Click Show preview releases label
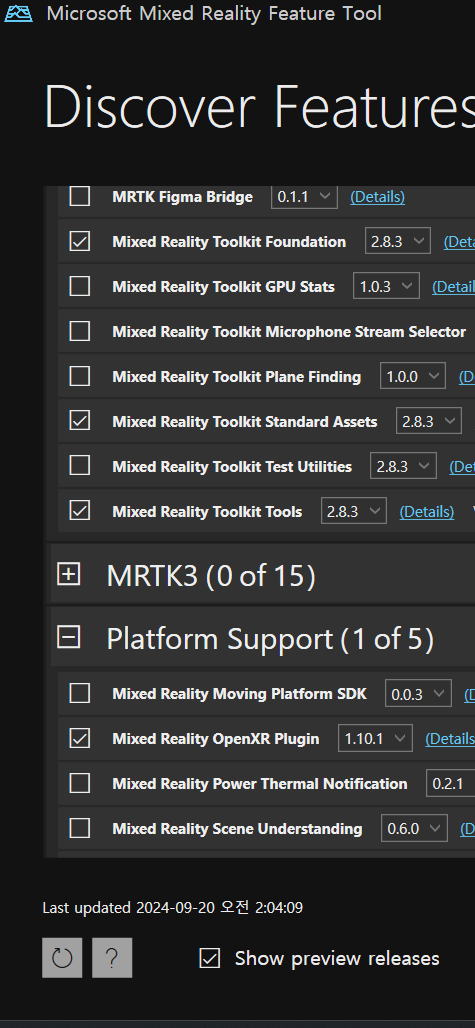475x1028 pixels. click(x=337, y=958)
